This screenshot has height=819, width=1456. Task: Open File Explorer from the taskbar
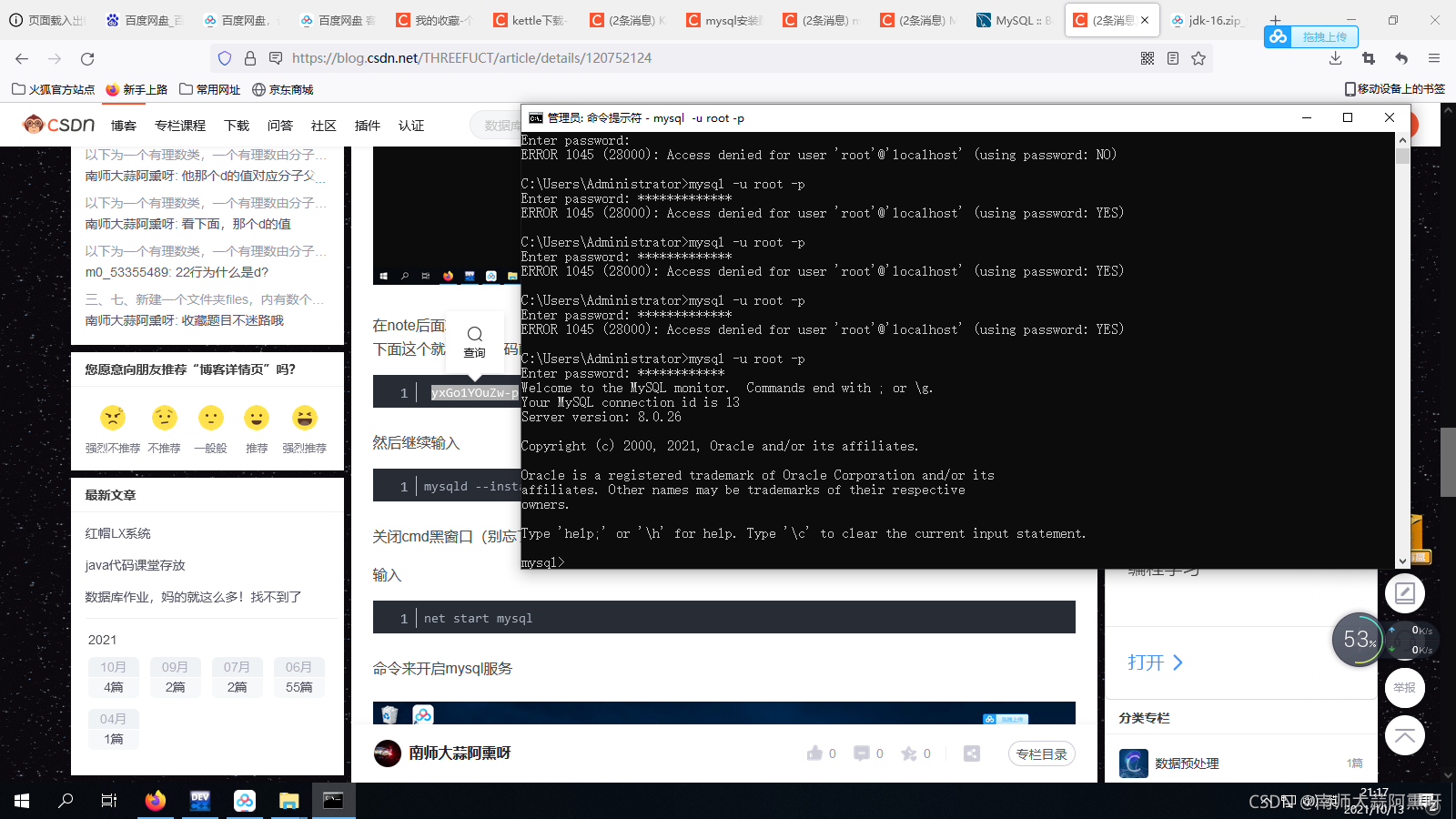click(x=289, y=801)
